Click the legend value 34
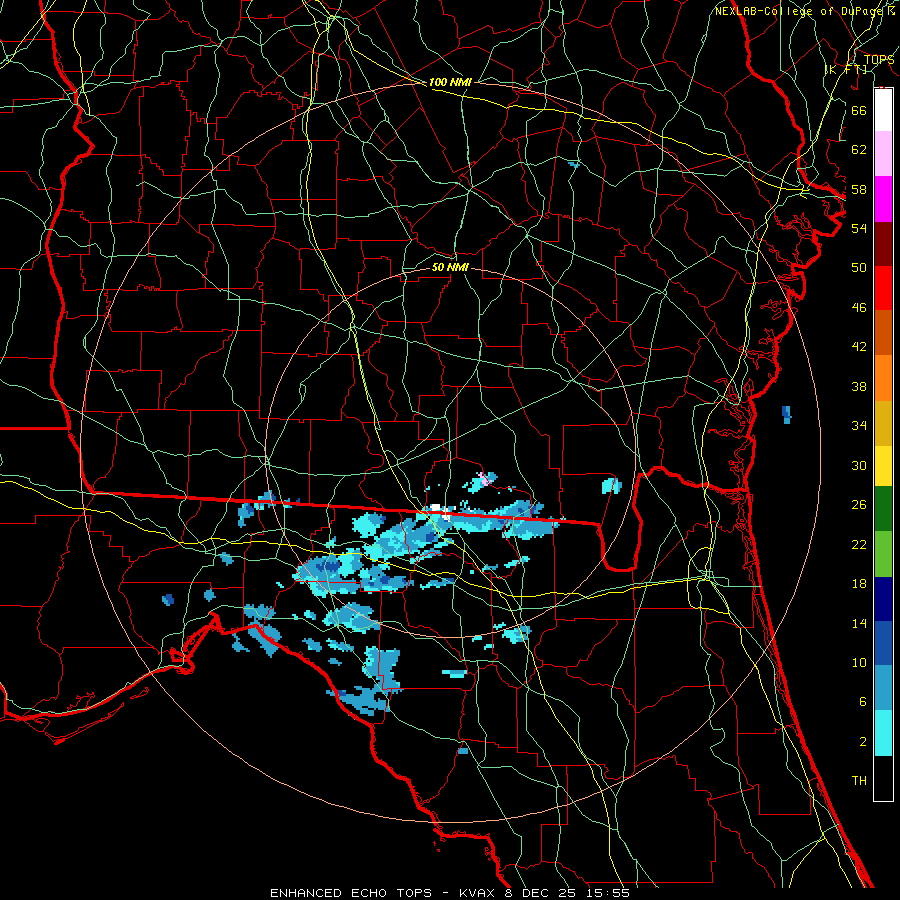Viewport: 900px width, 900px height. (x=859, y=425)
